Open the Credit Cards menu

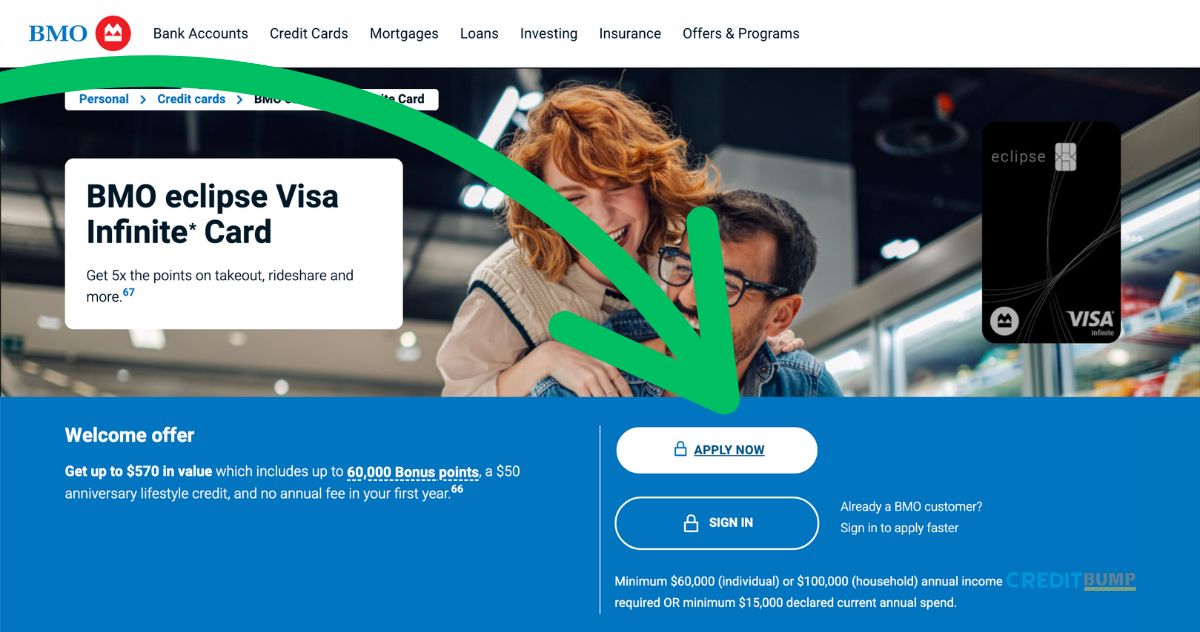click(x=309, y=33)
